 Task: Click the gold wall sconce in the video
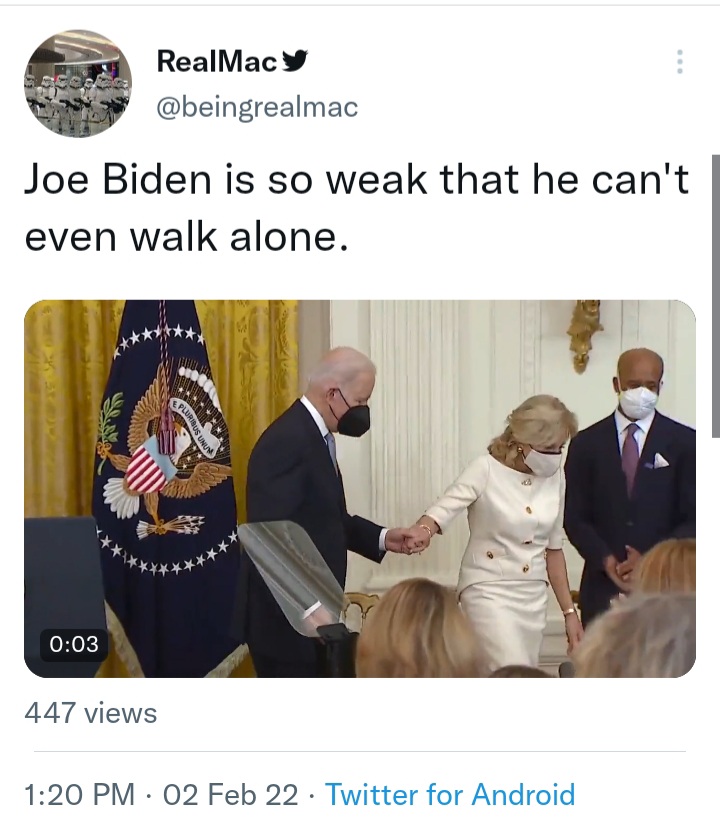(x=584, y=335)
